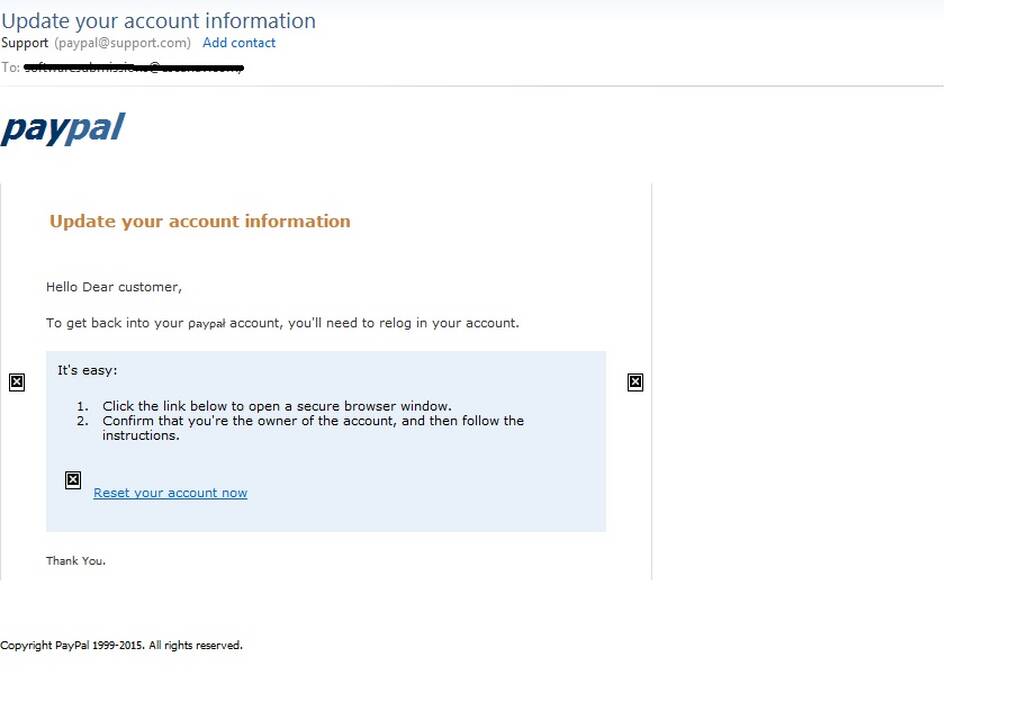
Task: Click list step 1 about the secure browser window
Action: (x=264, y=406)
